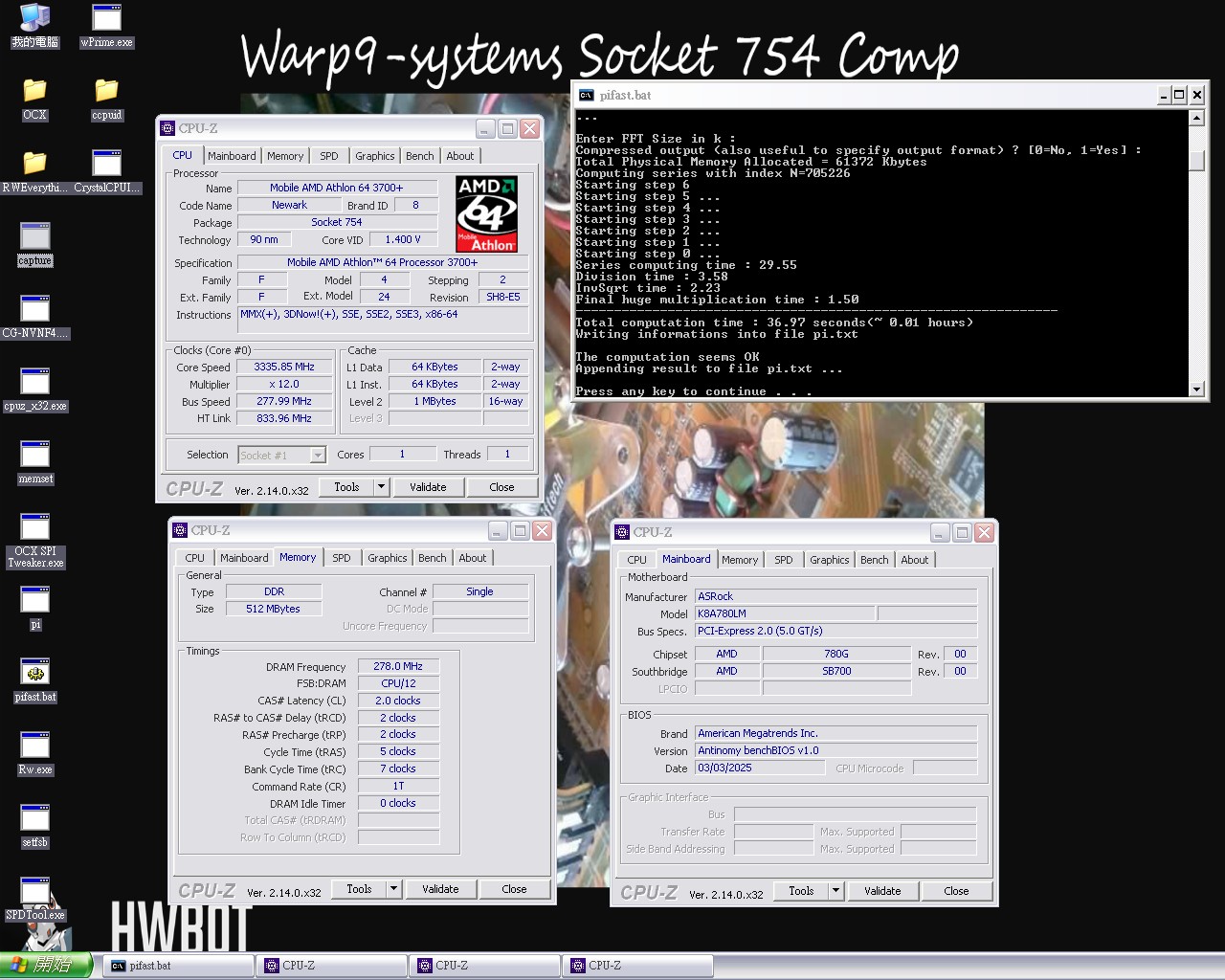Click the ASRock manufacturer field
1225x980 pixels.
point(836,596)
